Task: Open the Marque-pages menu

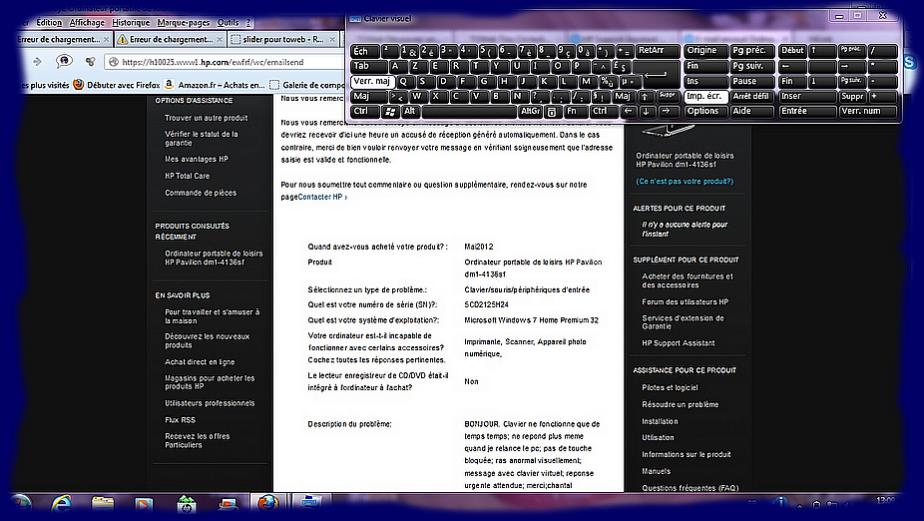Action: pyautogui.click(x=183, y=22)
